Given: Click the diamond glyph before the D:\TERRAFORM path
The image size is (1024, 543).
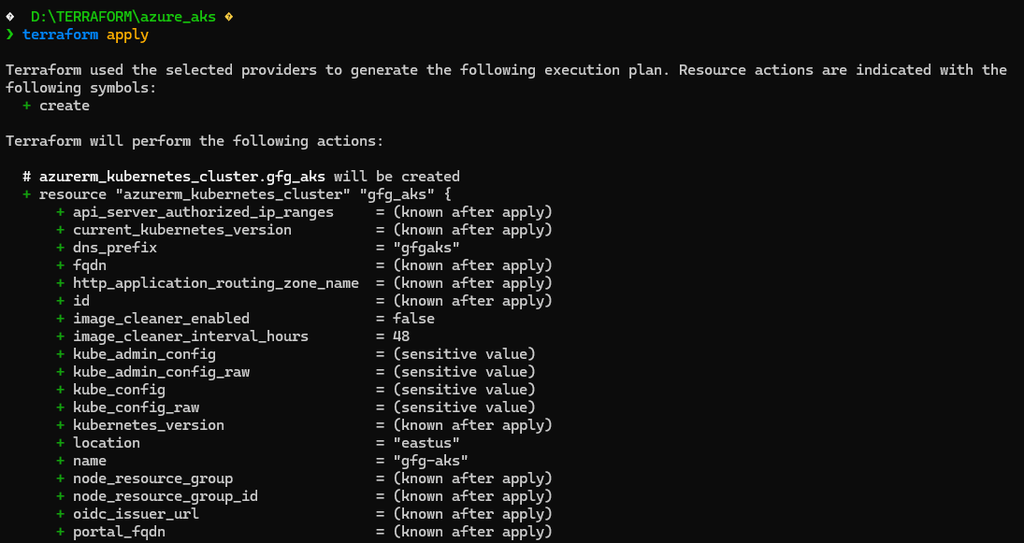Looking at the screenshot, I should coord(10,17).
